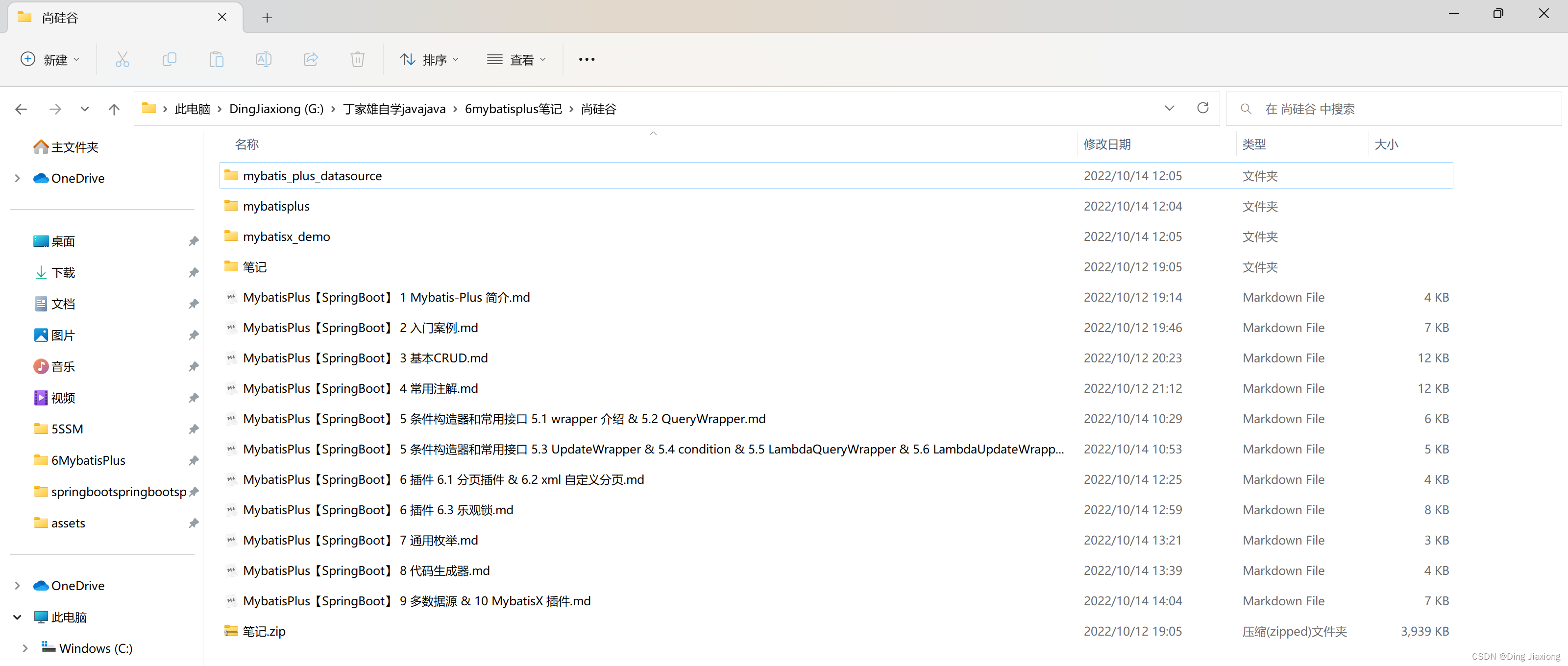Open the 新建 dropdown menu

(50, 59)
